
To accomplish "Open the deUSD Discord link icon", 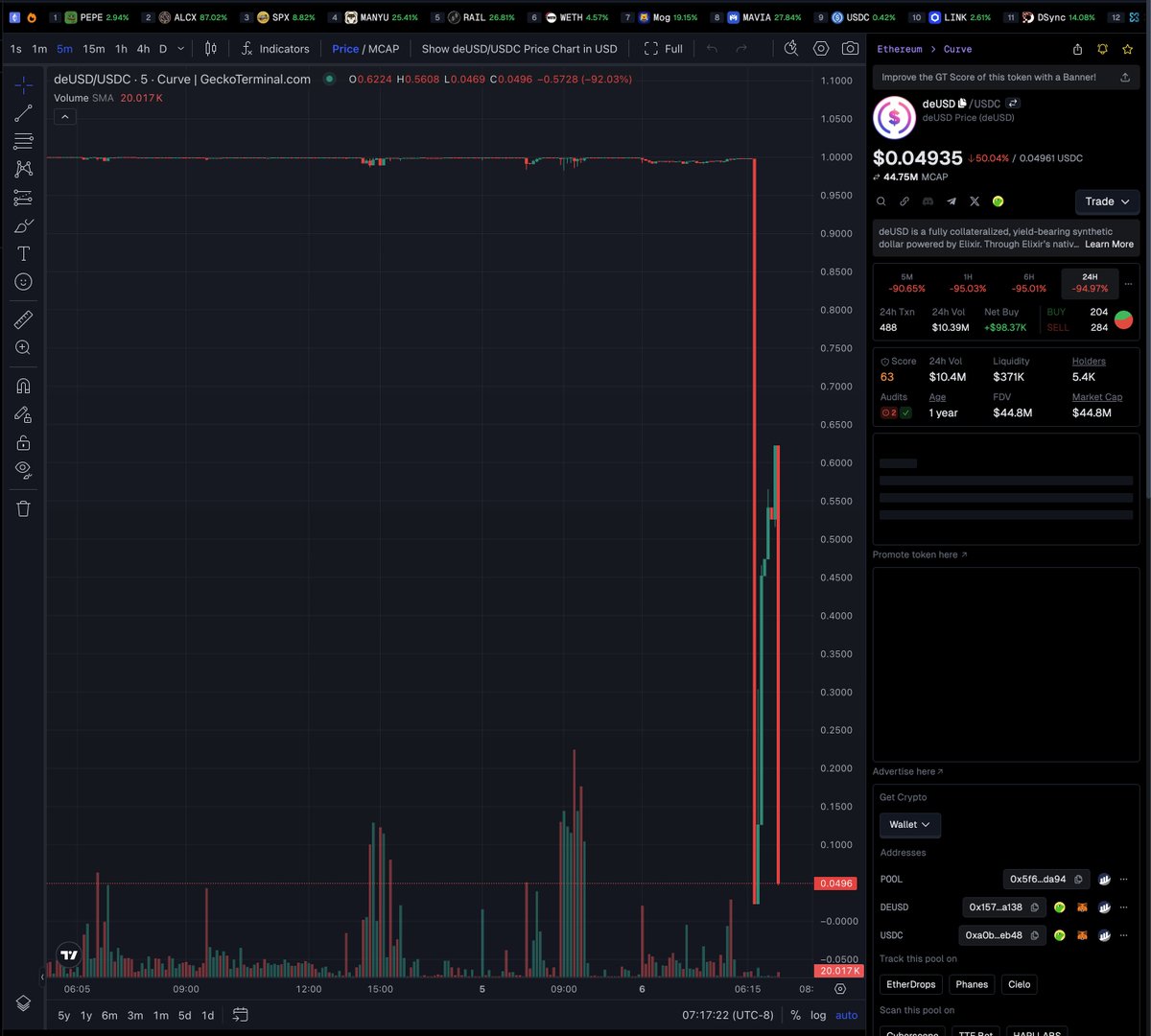I will click(928, 201).
